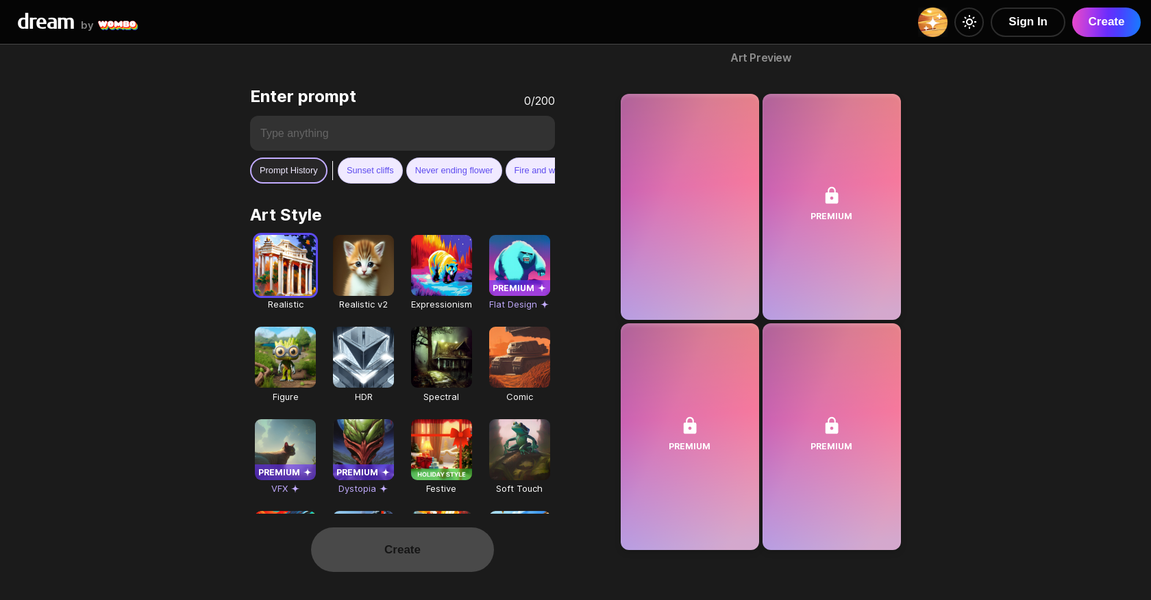
Task: Click lock icon on bottom-left premium preview
Action: pos(689,426)
